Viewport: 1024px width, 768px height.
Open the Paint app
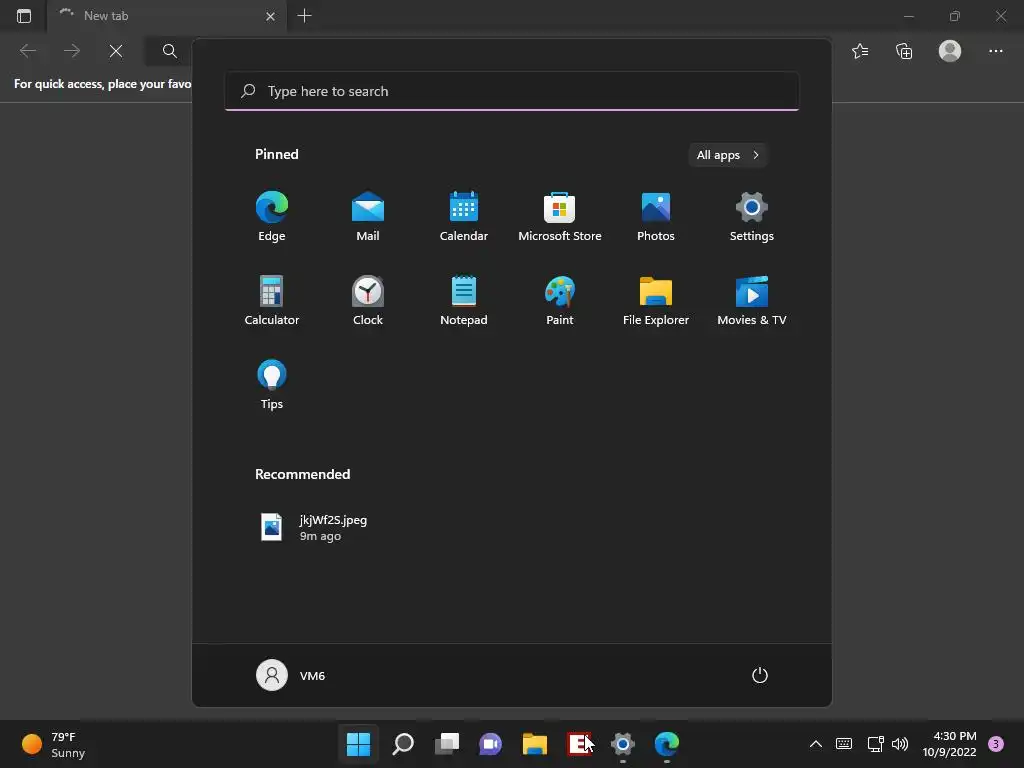point(560,300)
